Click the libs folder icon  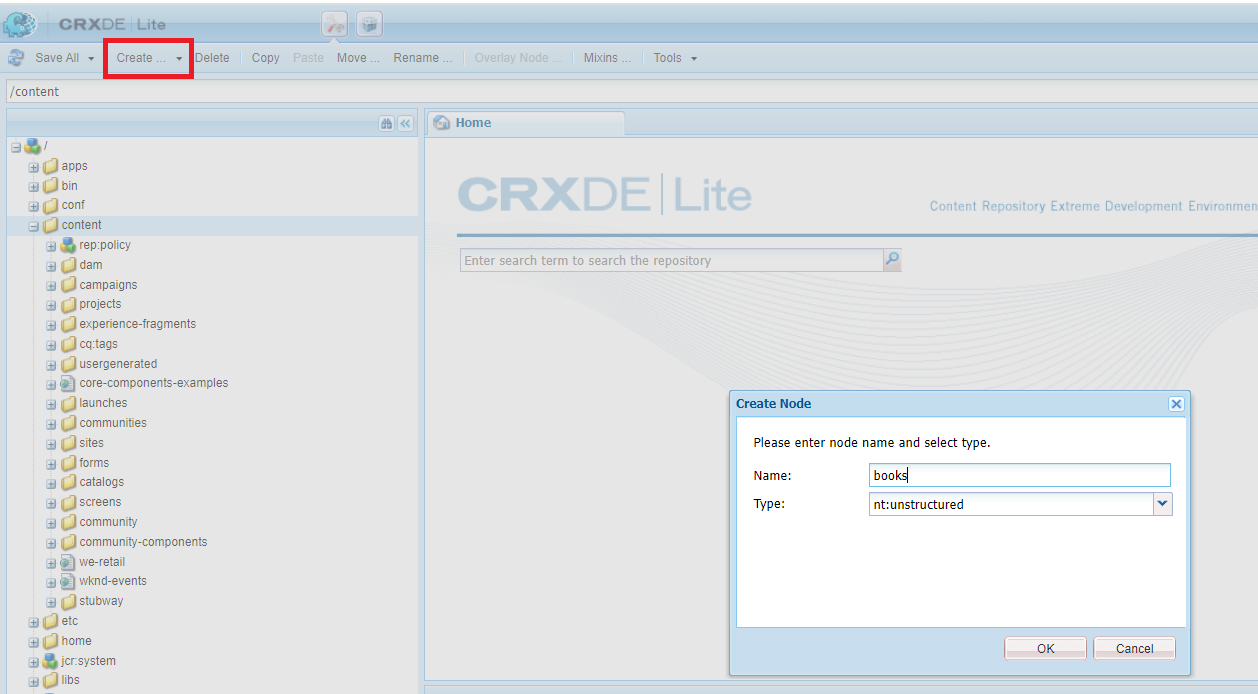coord(50,680)
